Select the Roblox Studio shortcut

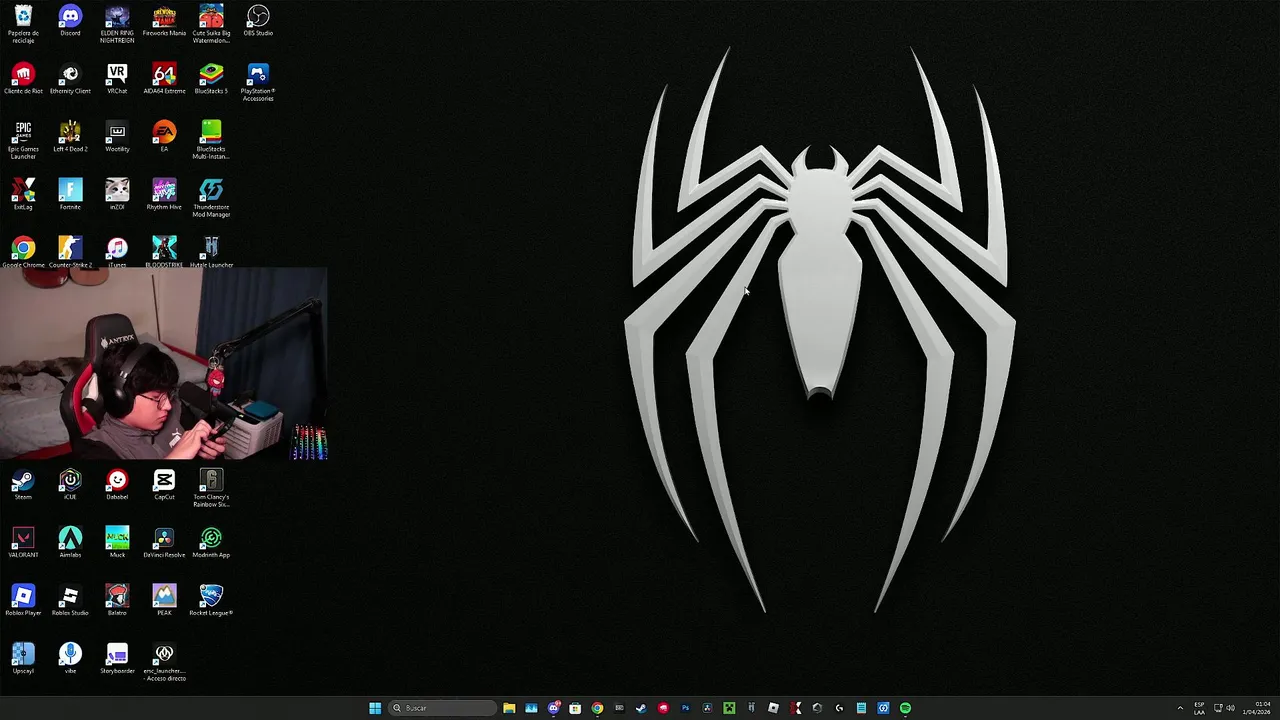pyautogui.click(x=70, y=601)
